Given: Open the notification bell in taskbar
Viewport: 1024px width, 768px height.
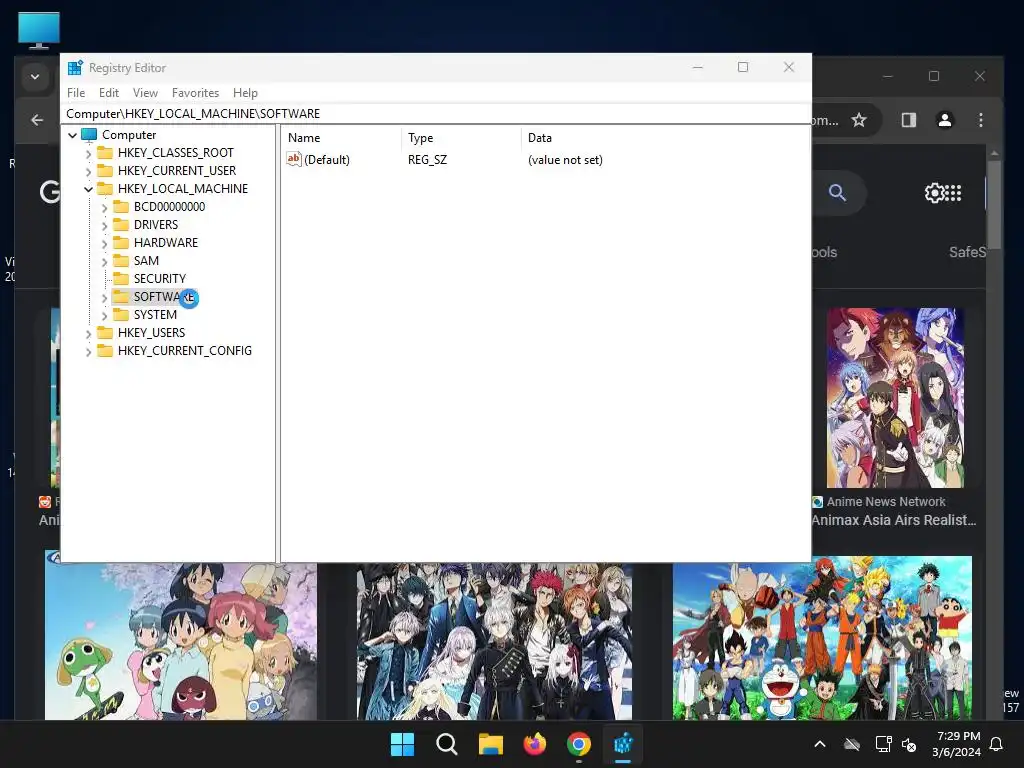Looking at the screenshot, I should (997, 744).
